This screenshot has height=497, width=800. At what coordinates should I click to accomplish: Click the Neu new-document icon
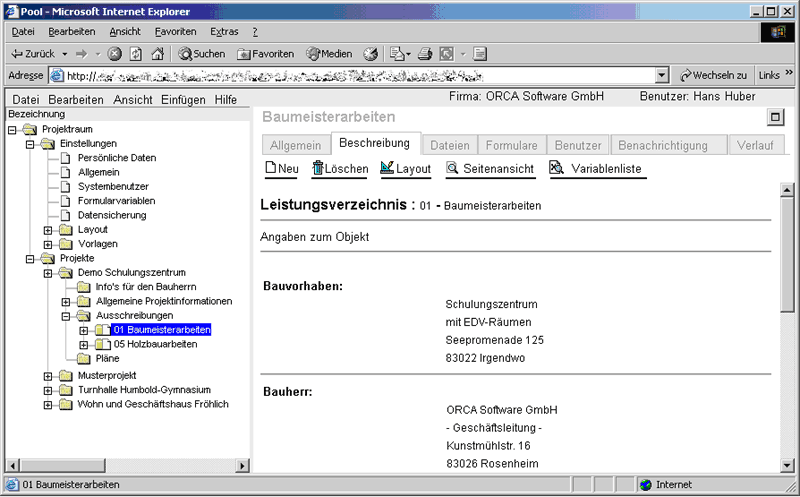271,168
